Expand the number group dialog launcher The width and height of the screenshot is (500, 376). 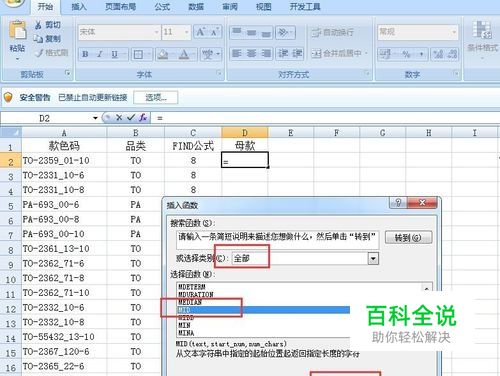456,73
